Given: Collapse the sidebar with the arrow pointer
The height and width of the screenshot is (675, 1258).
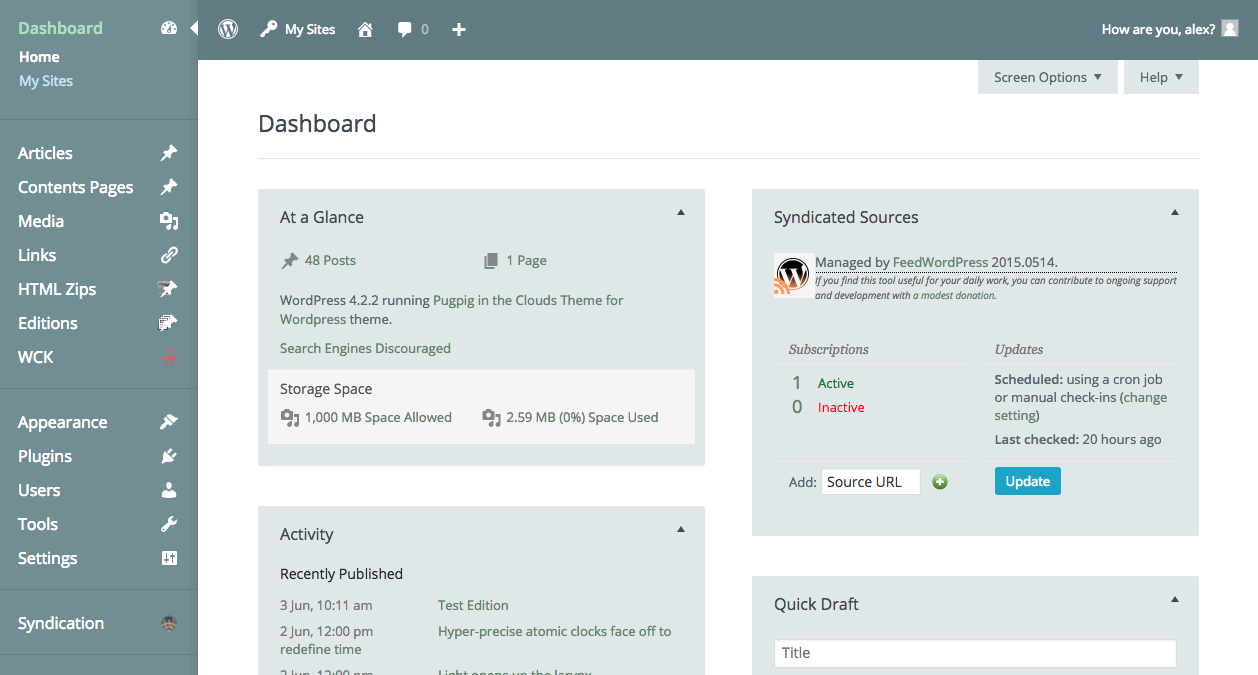Looking at the screenshot, I should (x=194, y=28).
